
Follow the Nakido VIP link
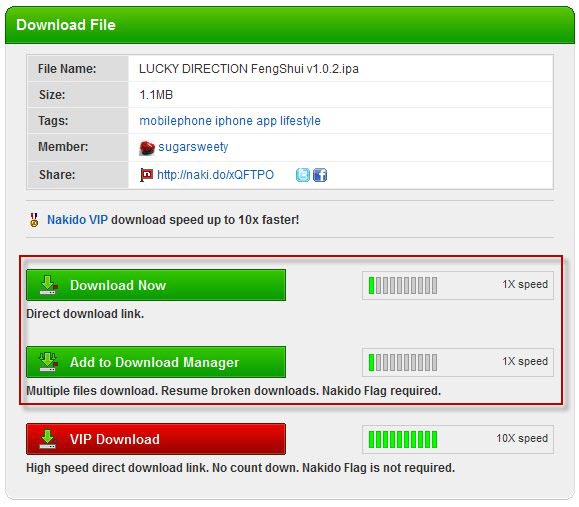tap(77, 220)
